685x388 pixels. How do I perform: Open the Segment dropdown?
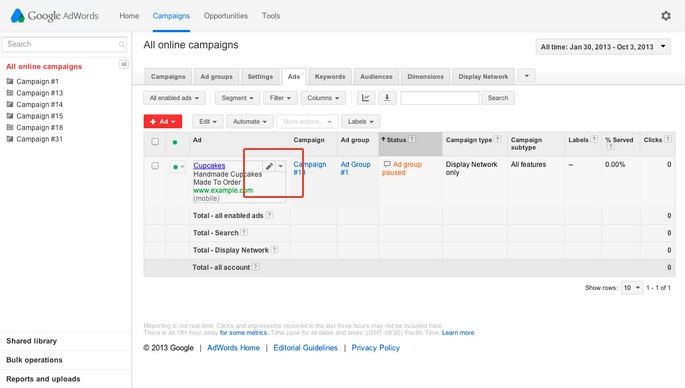(237, 98)
